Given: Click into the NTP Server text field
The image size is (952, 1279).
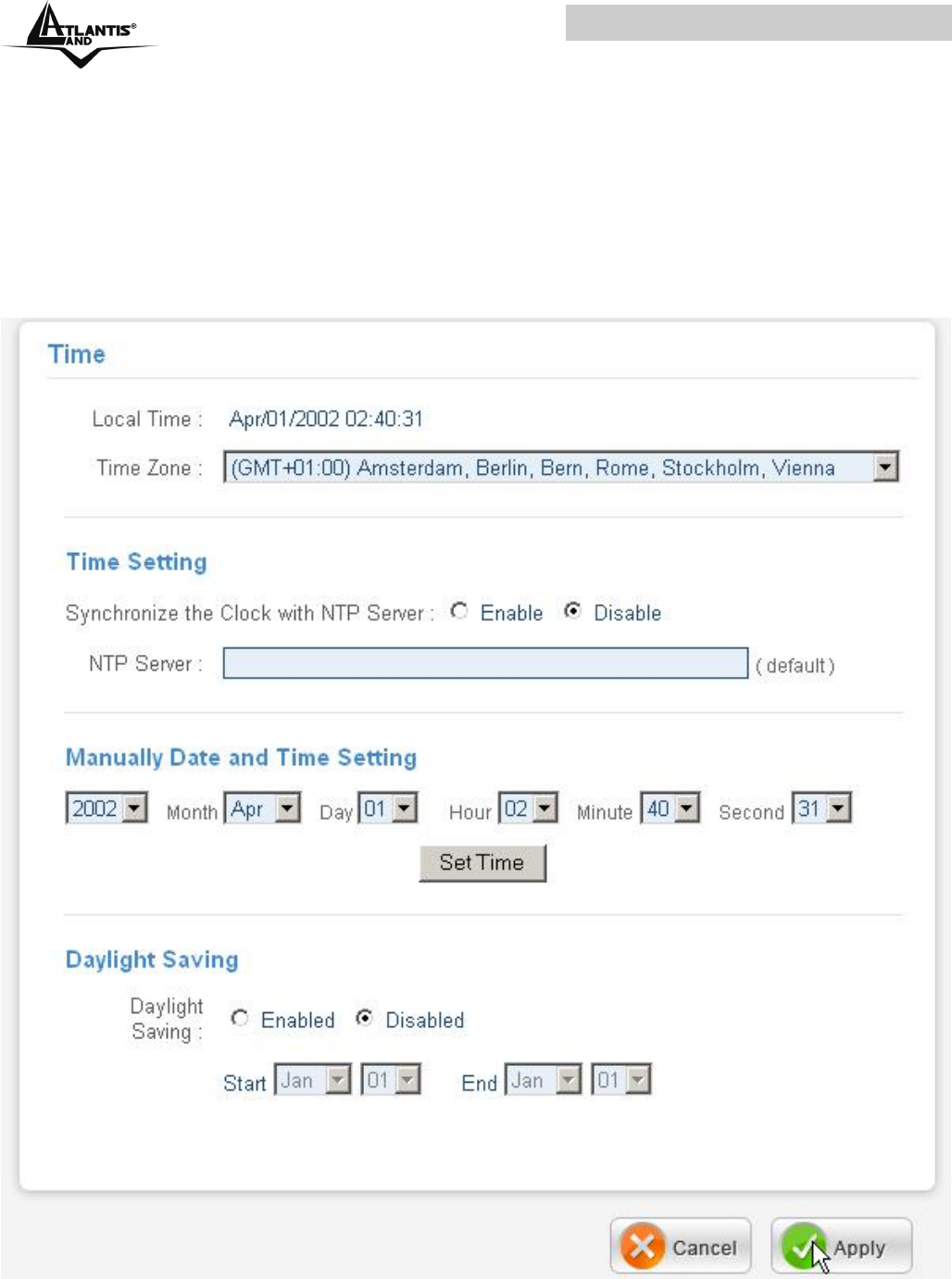Looking at the screenshot, I should (x=485, y=663).
